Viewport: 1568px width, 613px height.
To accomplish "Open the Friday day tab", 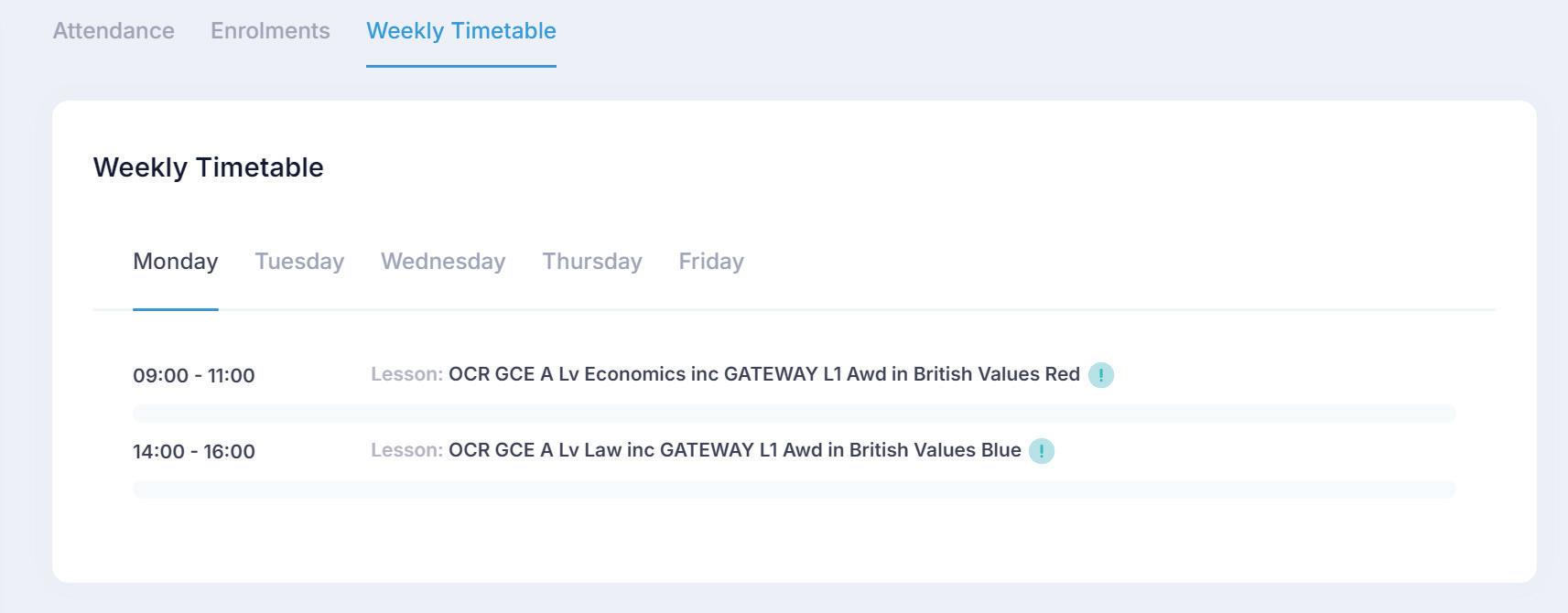I will click(710, 262).
